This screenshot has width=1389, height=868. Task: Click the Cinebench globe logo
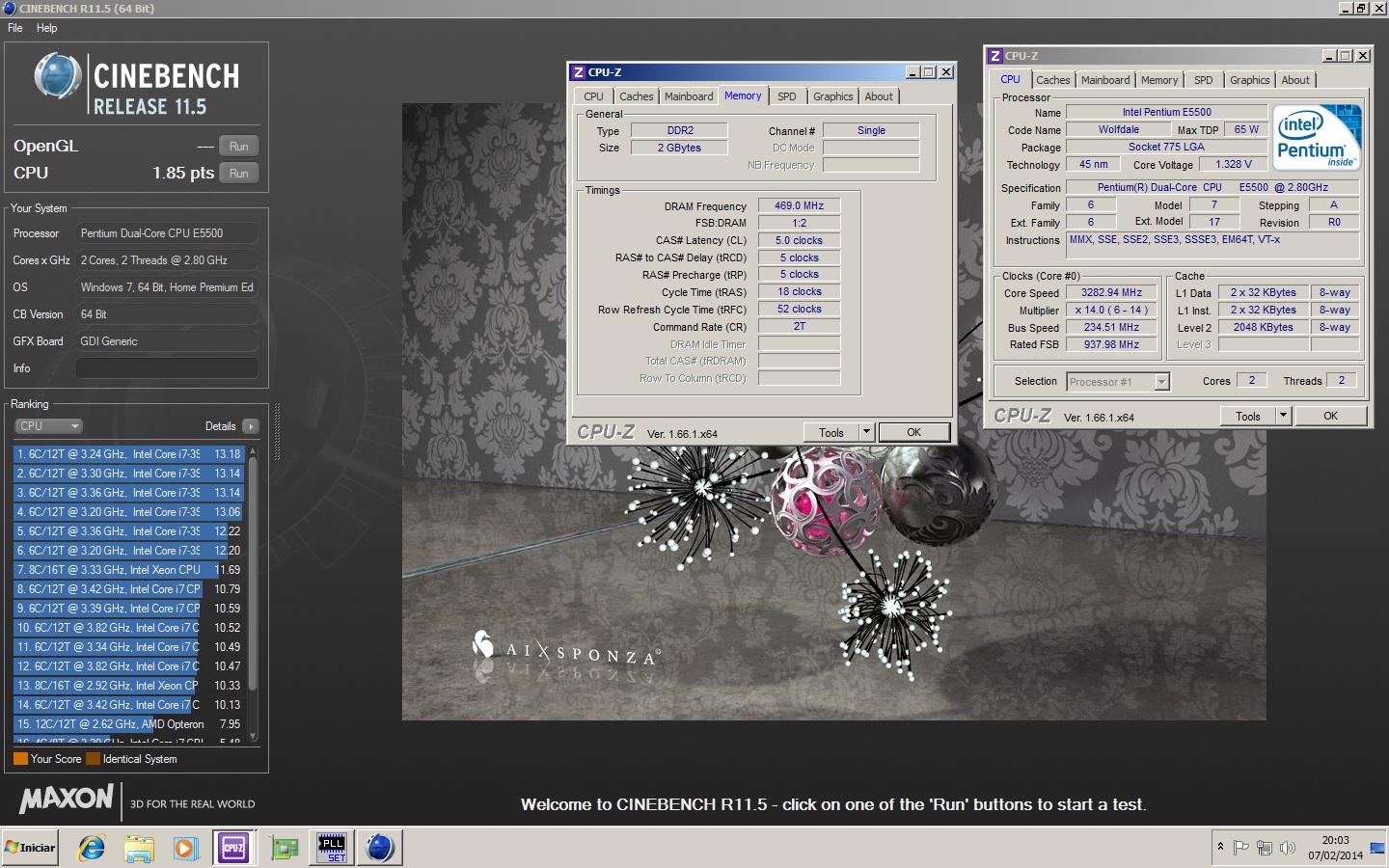[58, 76]
